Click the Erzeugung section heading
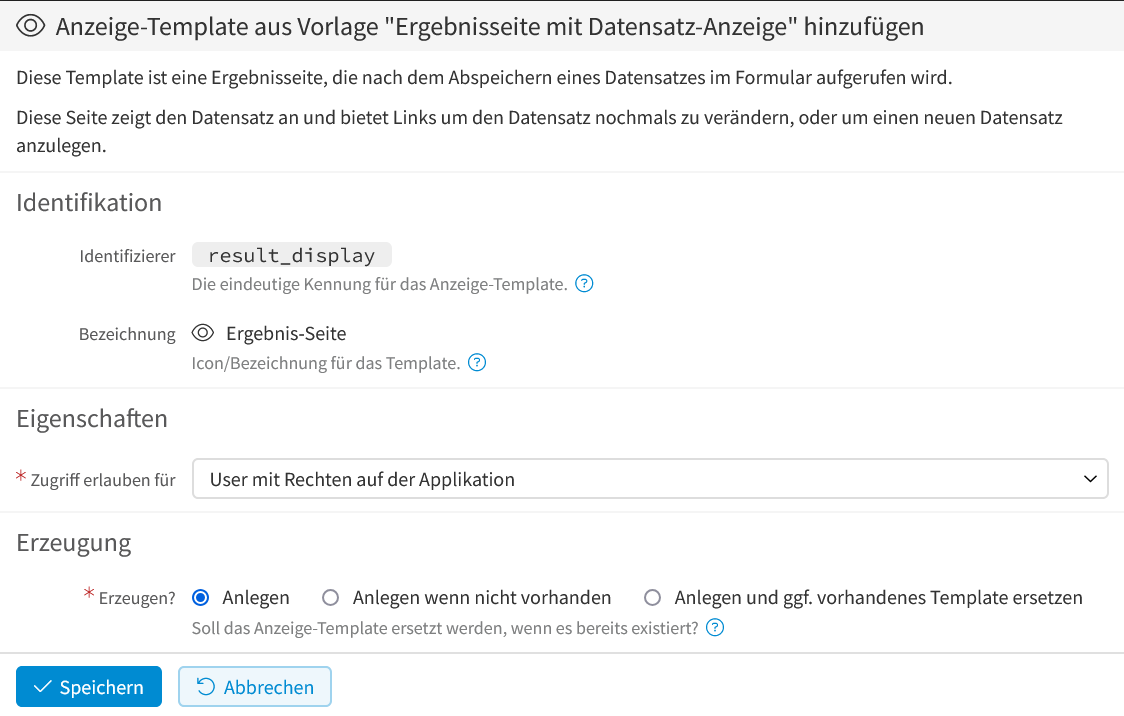The width and height of the screenshot is (1124, 716). tap(74, 543)
